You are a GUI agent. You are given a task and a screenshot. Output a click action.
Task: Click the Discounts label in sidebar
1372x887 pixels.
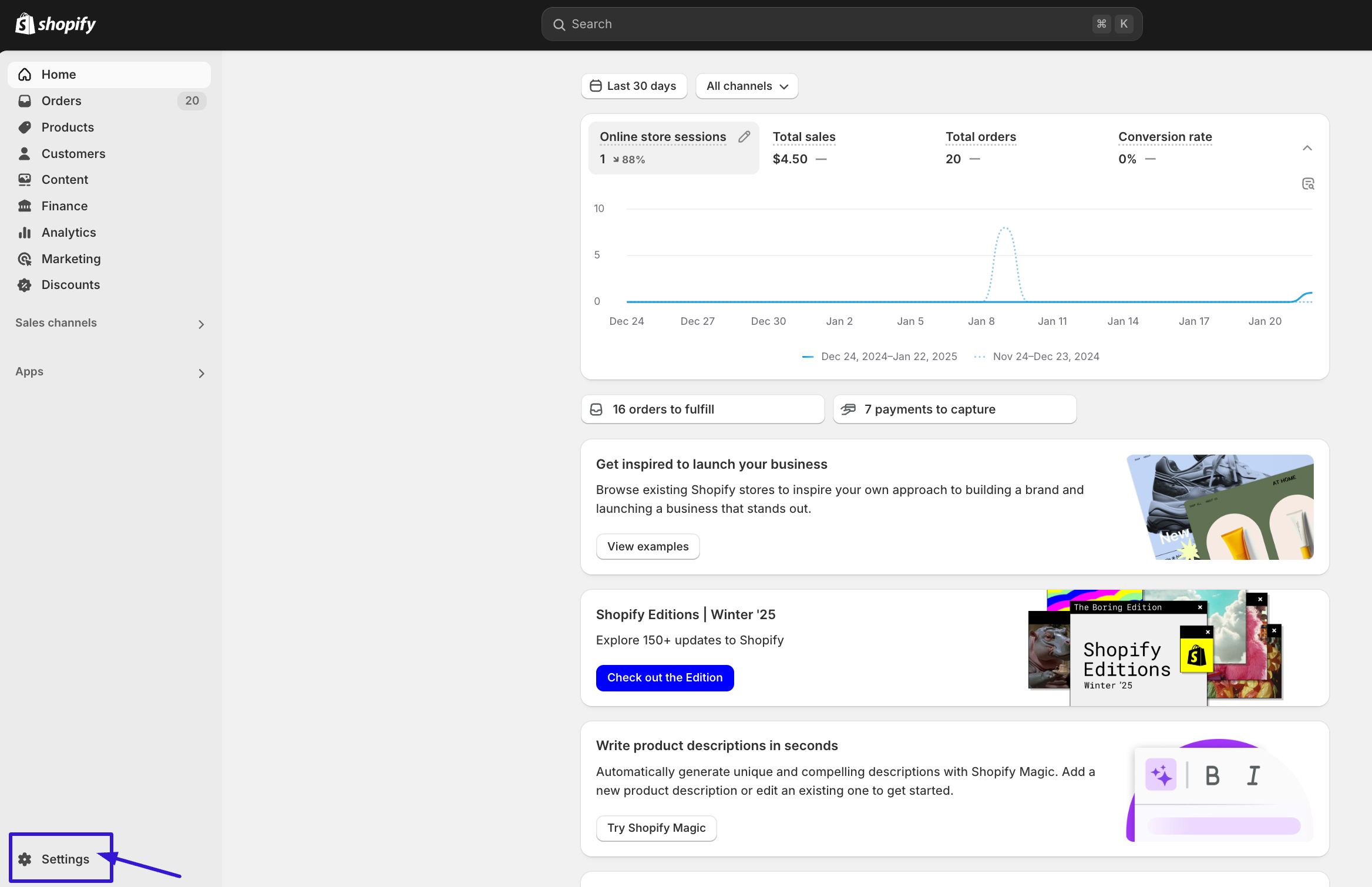[x=70, y=285]
